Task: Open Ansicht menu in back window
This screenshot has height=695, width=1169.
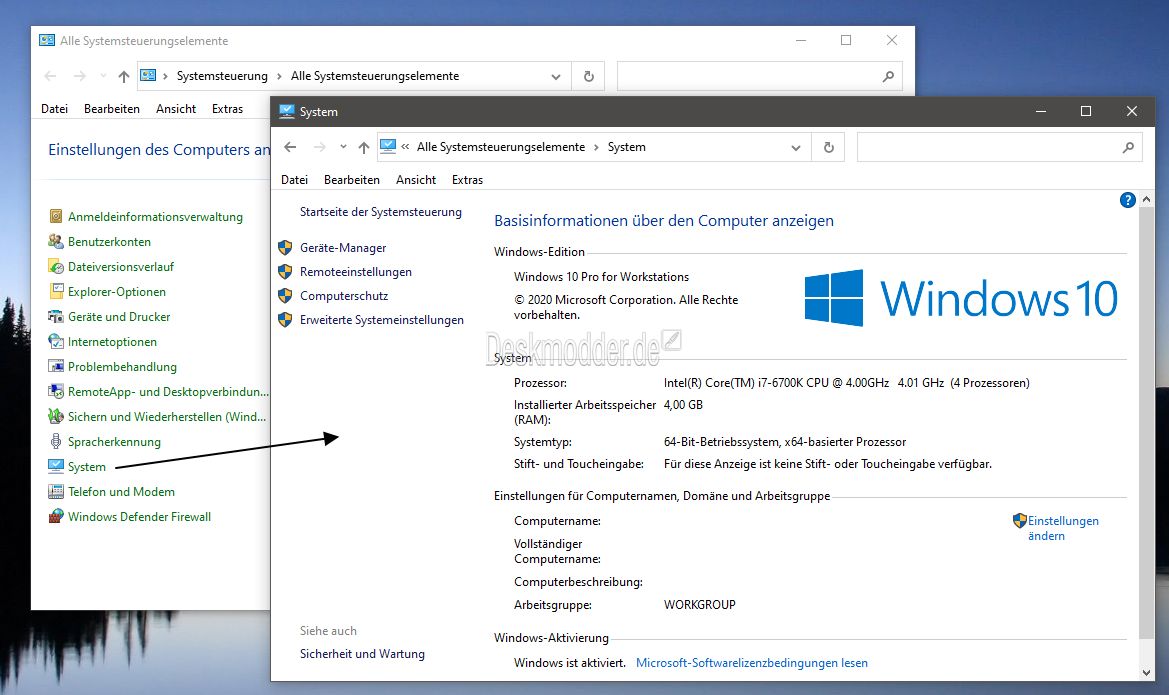Action: [x=176, y=109]
